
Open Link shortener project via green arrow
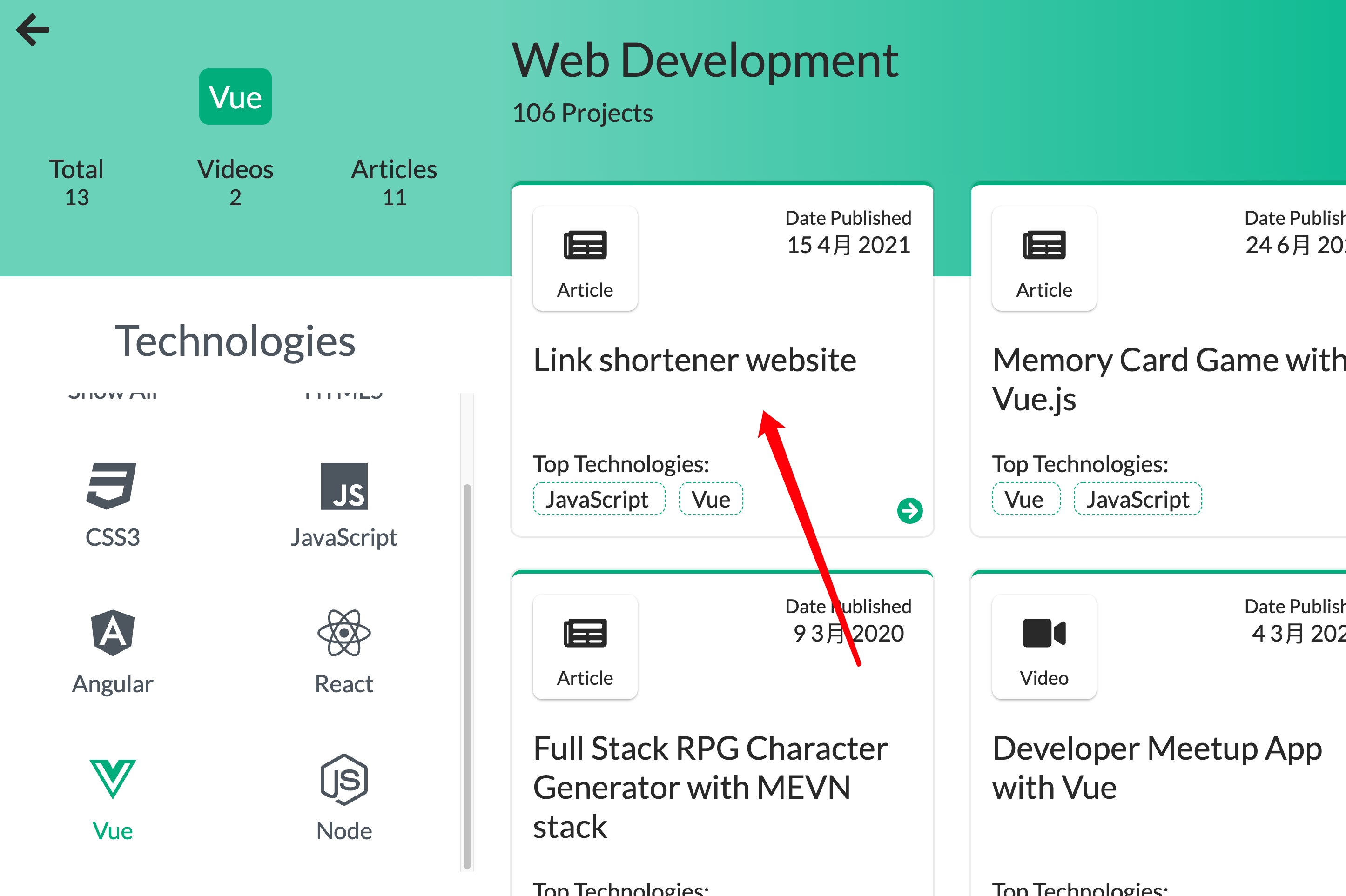tap(909, 510)
